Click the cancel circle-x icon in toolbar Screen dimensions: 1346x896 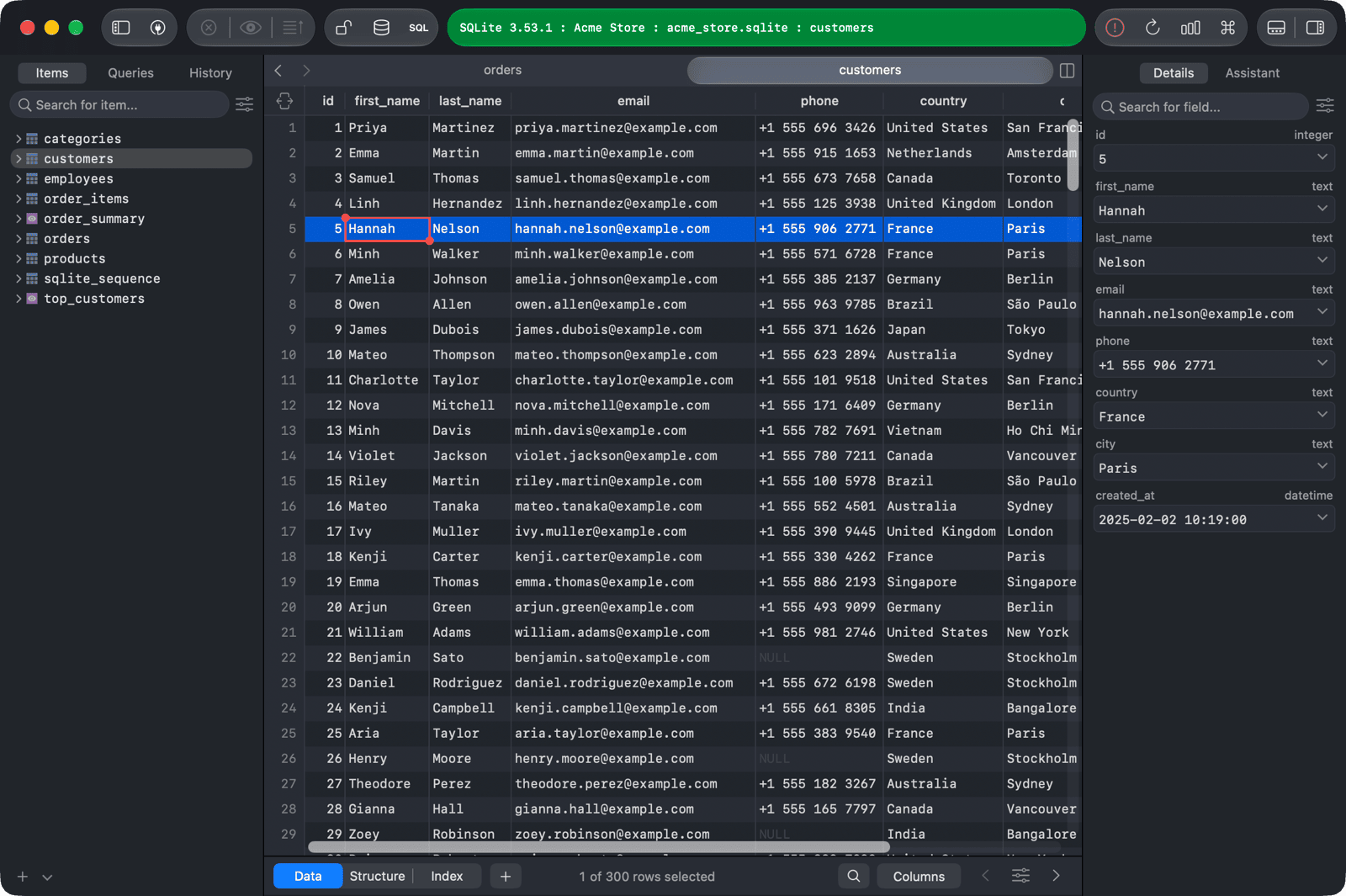[x=209, y=28]
